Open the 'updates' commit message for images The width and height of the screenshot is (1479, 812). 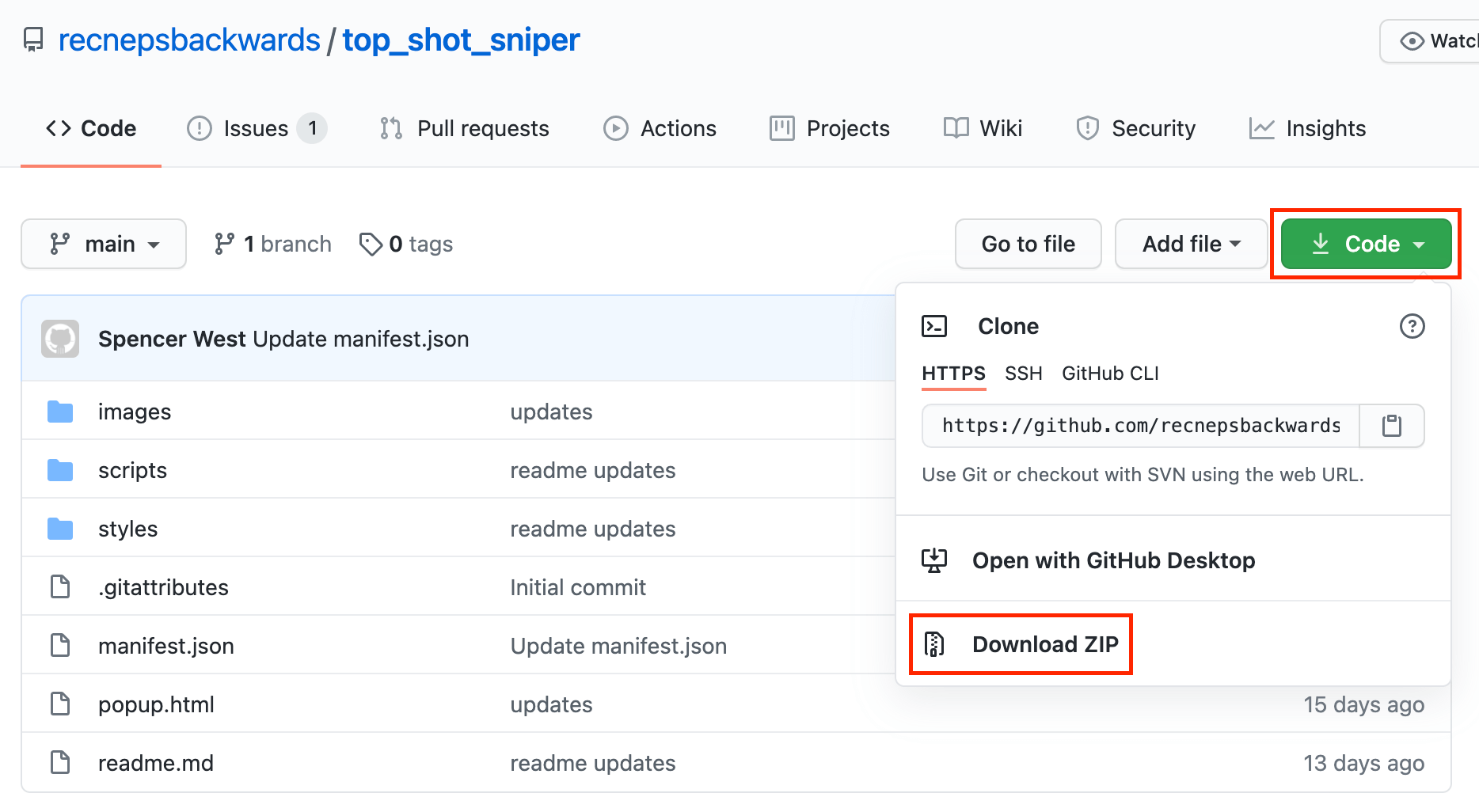[551, 412]
